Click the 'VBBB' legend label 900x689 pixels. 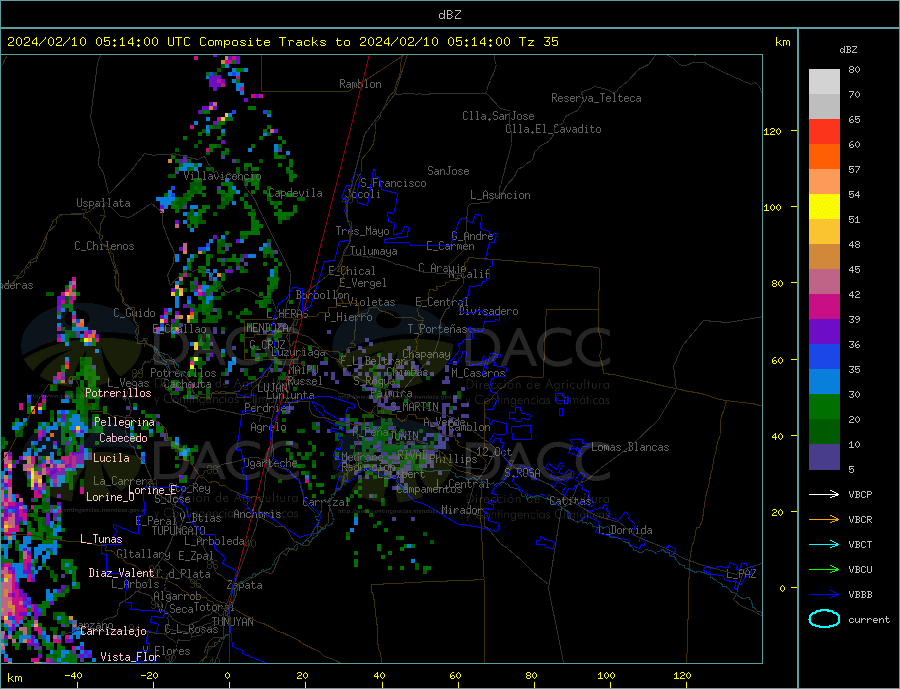click(860, 595)
